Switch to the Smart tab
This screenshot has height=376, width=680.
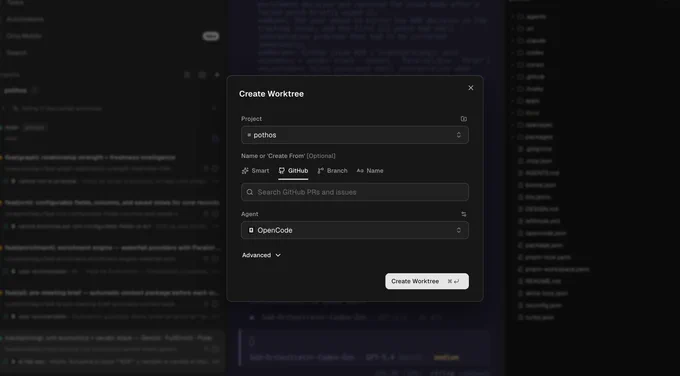pyautogui.click(x=255, y=171)
